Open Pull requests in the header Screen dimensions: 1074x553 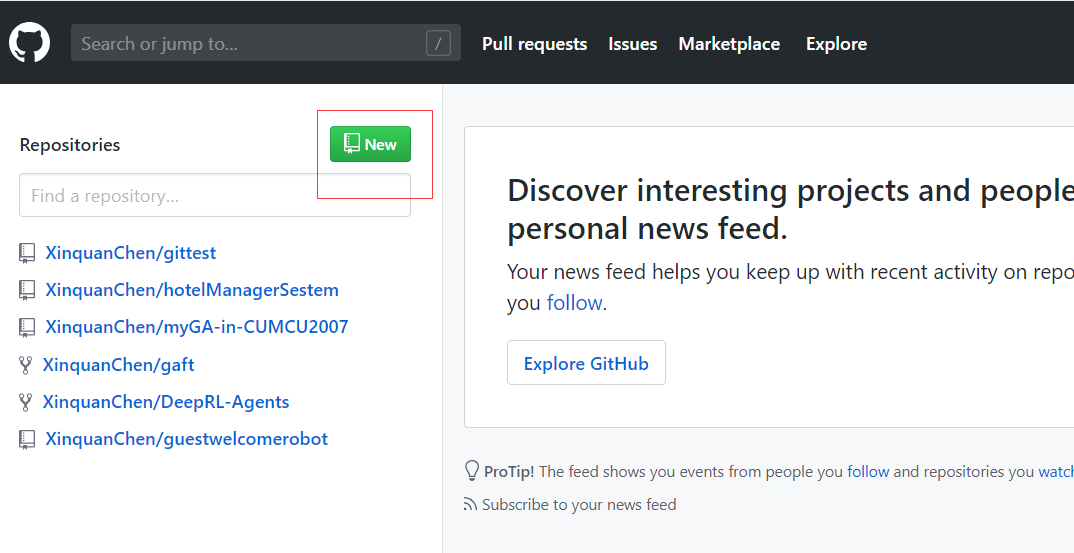(x=534, y=44)
